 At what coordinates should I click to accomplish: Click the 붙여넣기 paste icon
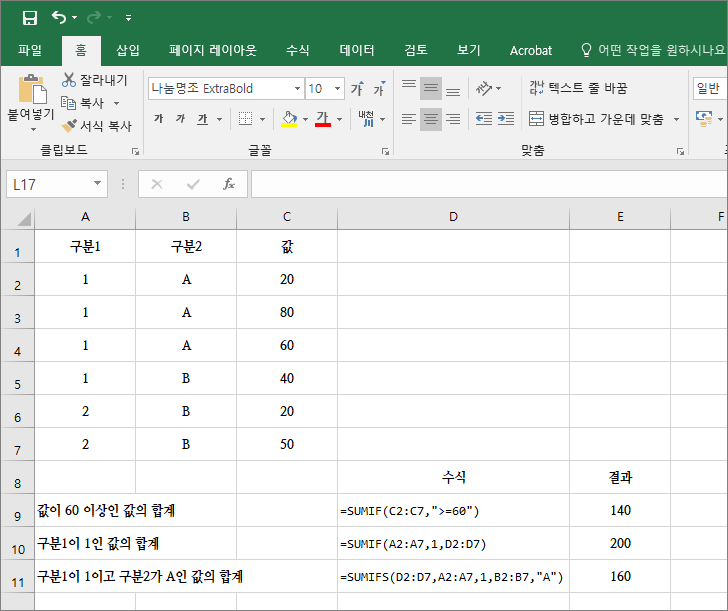coord(32,88)
